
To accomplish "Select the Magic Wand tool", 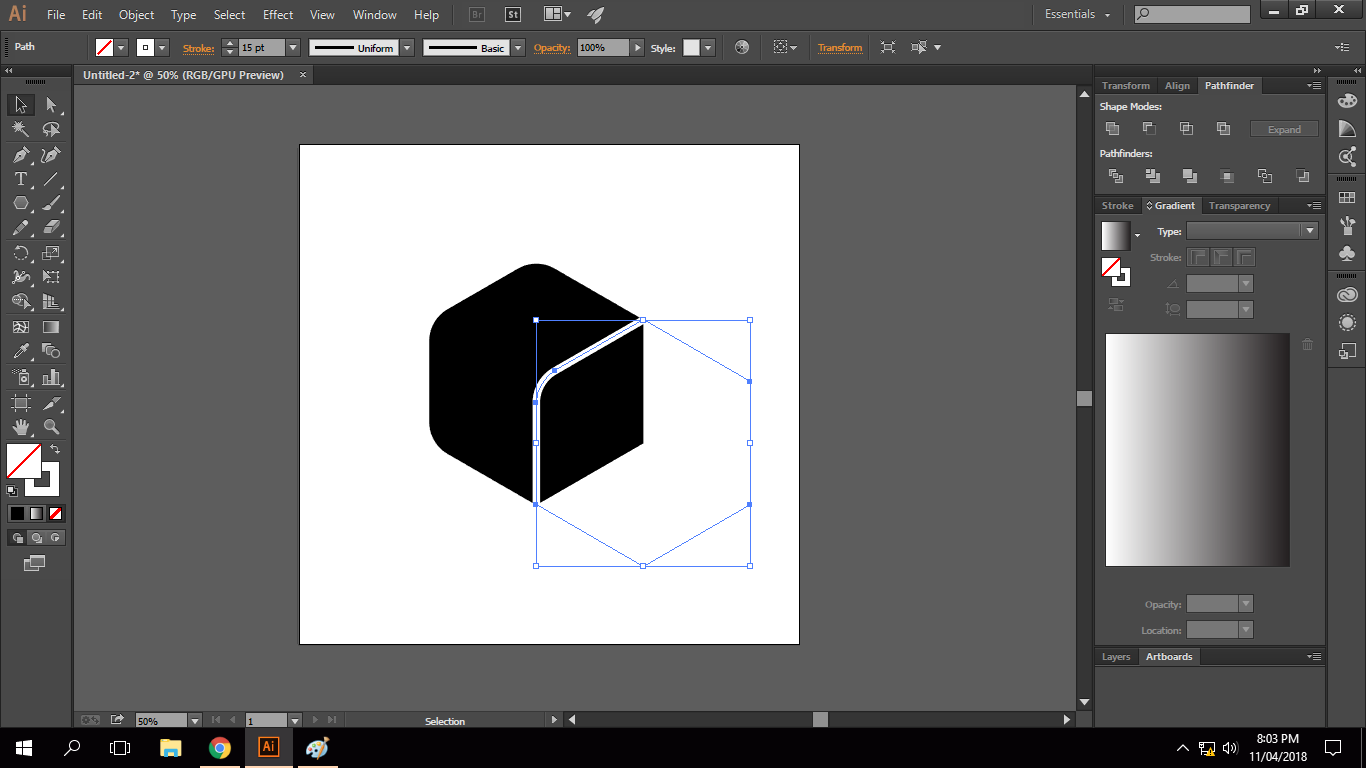I will point(20,130).
